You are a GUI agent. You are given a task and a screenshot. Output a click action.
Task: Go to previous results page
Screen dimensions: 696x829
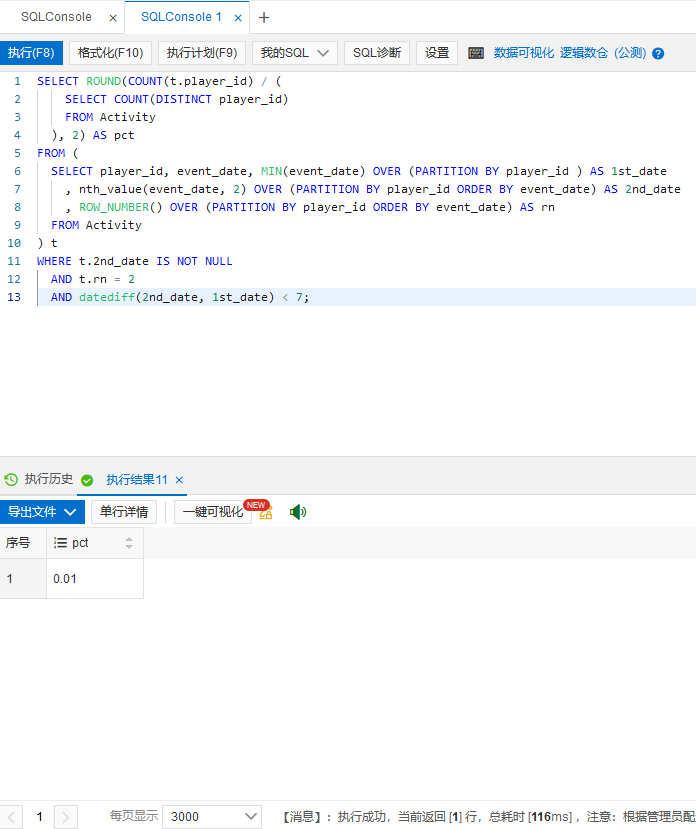[12, 817]
